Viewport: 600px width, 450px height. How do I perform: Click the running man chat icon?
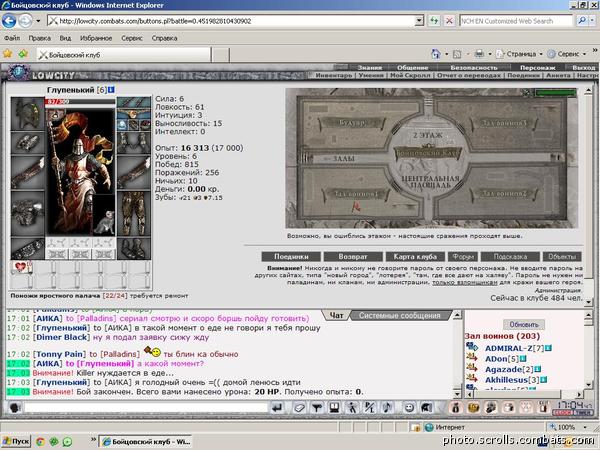click(352, 408)
